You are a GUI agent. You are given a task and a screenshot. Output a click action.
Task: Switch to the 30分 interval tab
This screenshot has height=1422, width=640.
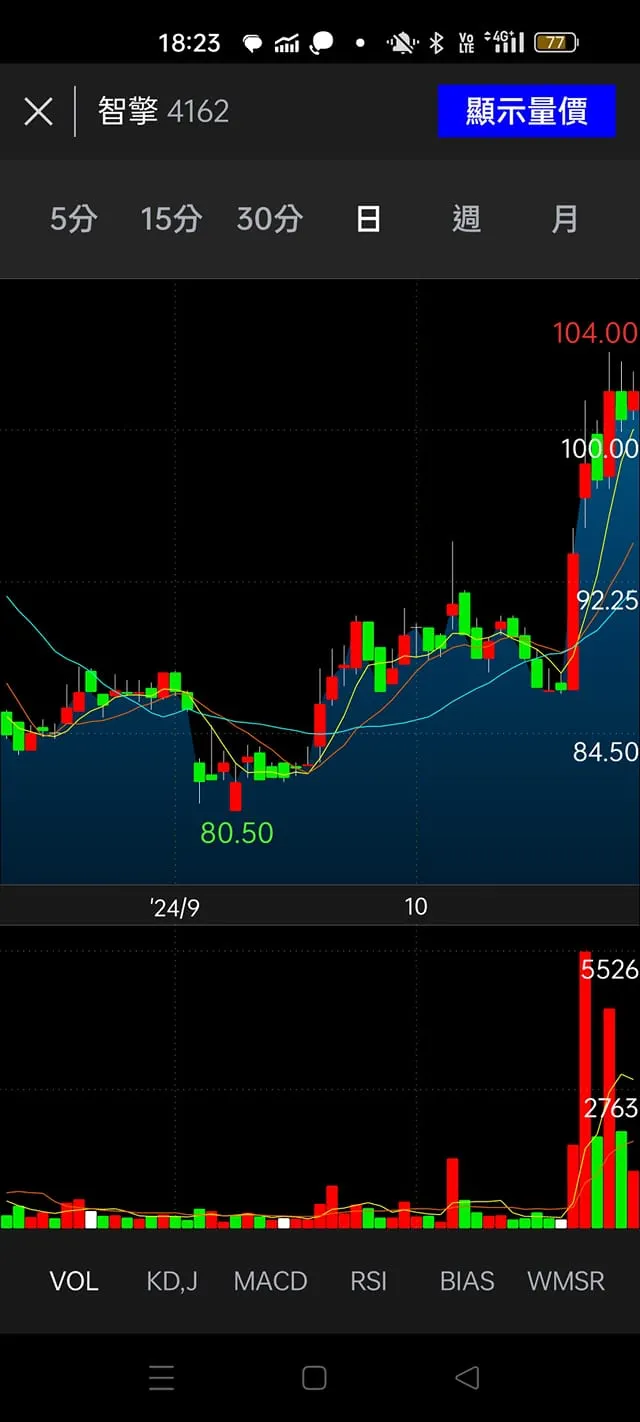click(x=269, y=219)
